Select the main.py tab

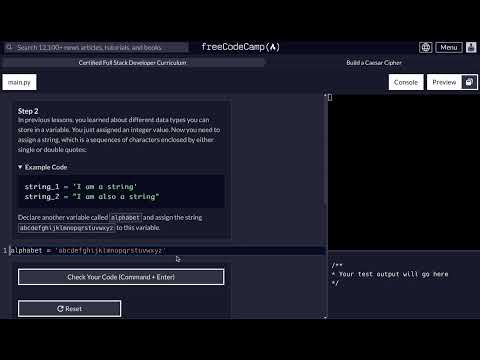tap(19, 82)
